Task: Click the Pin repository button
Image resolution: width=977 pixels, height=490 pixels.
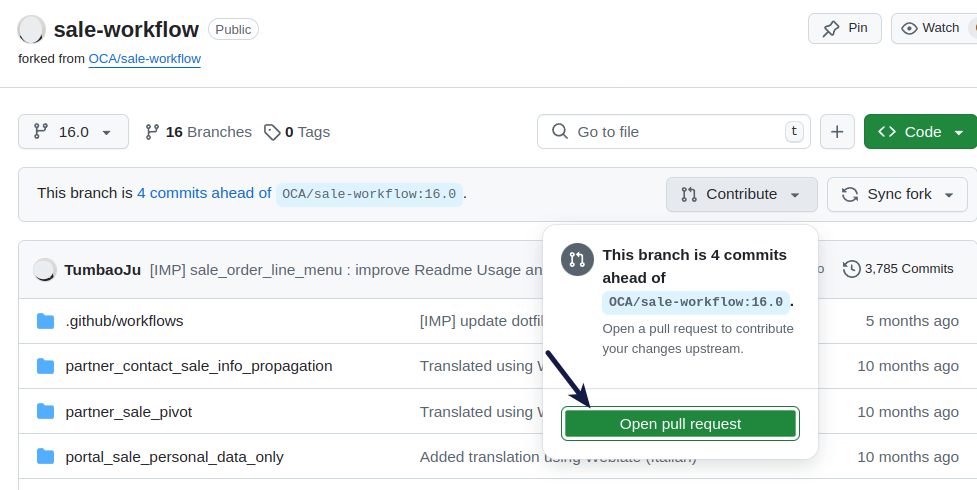Action: 844,28
